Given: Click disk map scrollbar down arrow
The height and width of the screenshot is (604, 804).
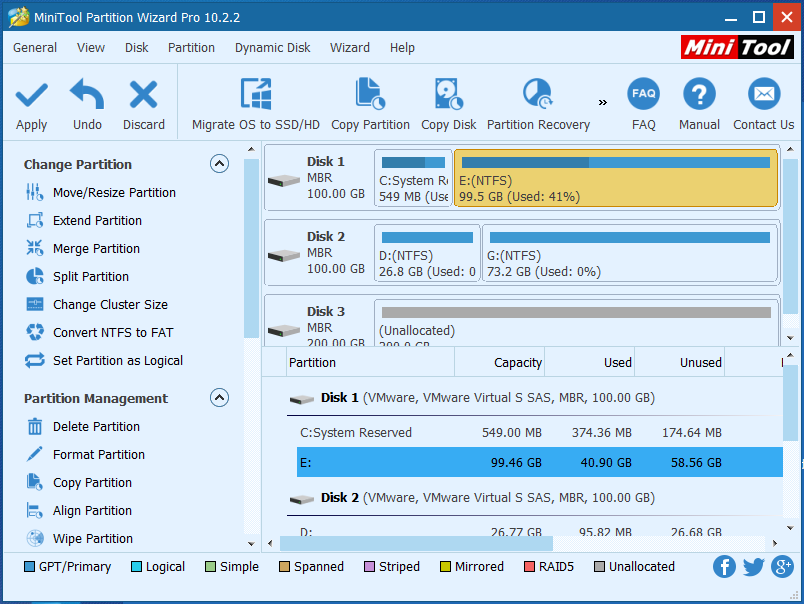Looking at the screenshot, I should pos(790,338).
